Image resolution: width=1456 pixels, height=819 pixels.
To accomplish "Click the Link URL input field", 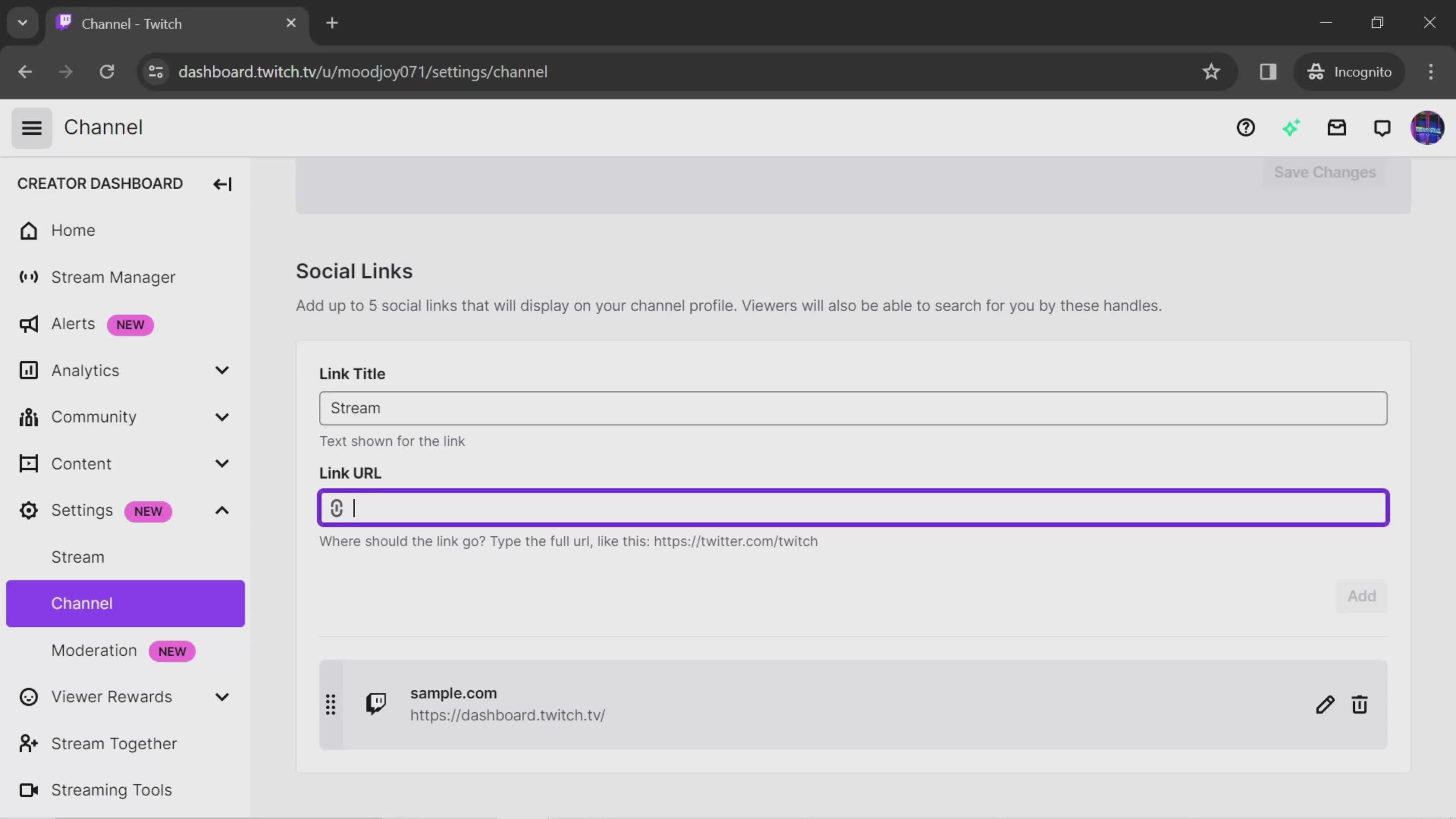I will (x=853, y=508).
